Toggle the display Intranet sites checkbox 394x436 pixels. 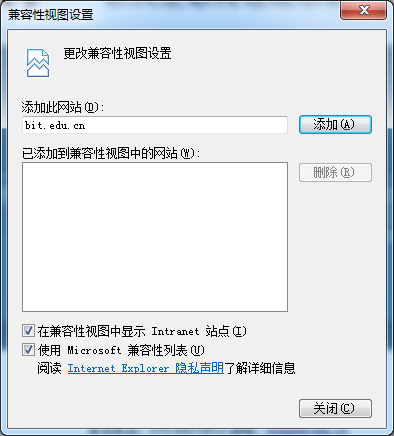[x=28, y=331]
